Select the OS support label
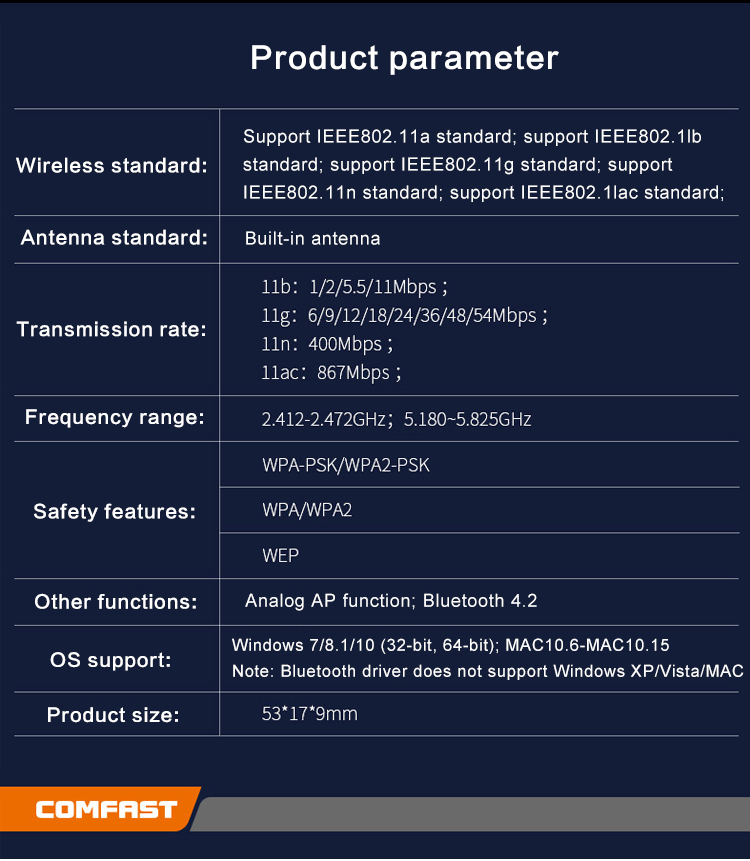The height and width of the screenshot is (861, 750). (111, 659)
